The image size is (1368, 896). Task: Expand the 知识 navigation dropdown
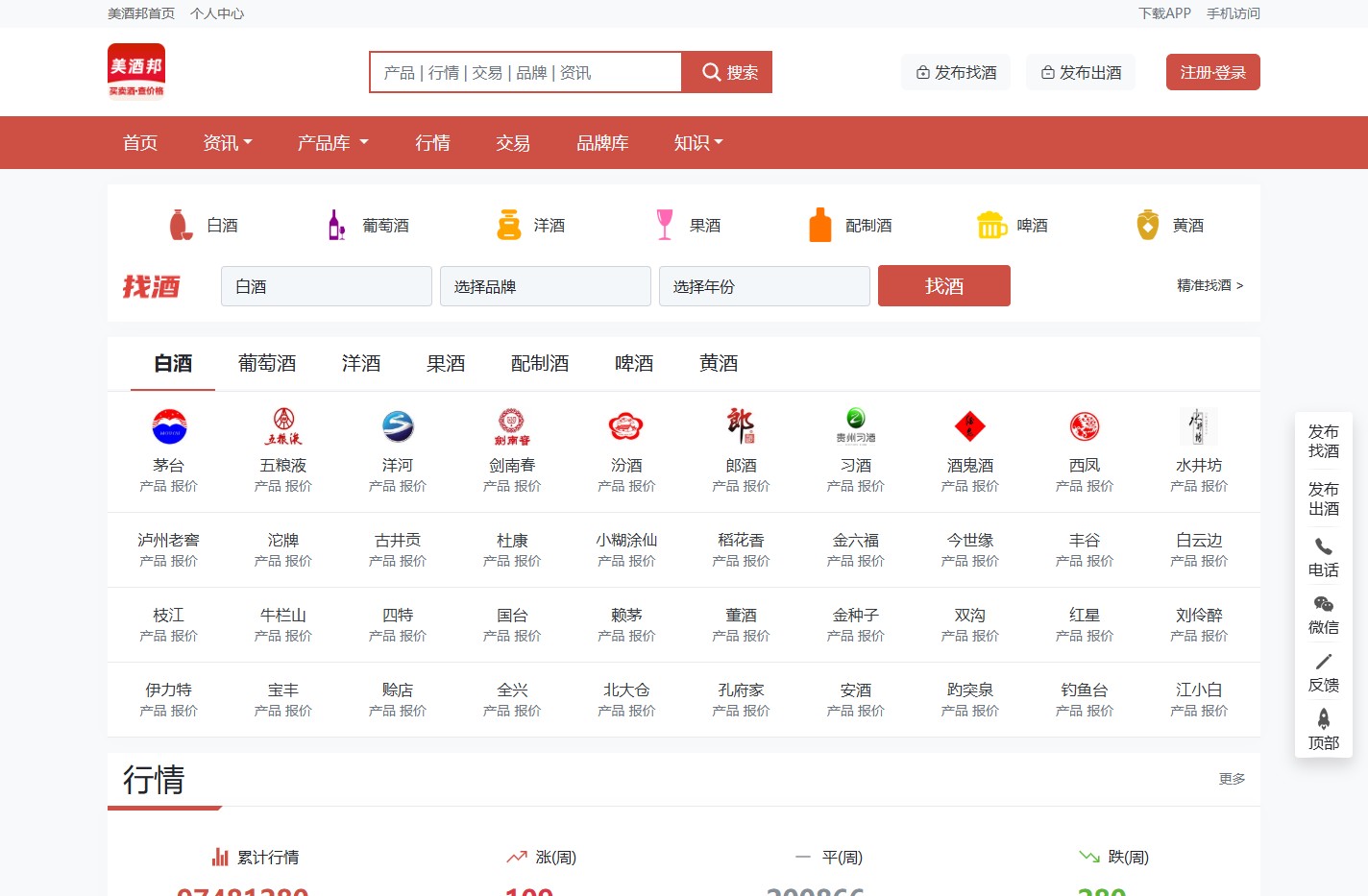coord(698,143)
